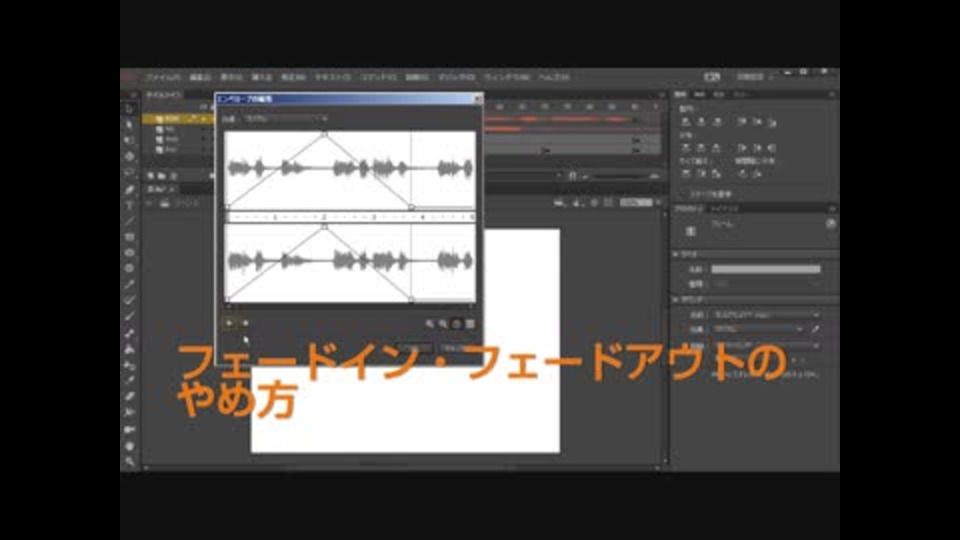Open the 挿入 menu
This screenshot has width=960, height=540.
point(261,77)
